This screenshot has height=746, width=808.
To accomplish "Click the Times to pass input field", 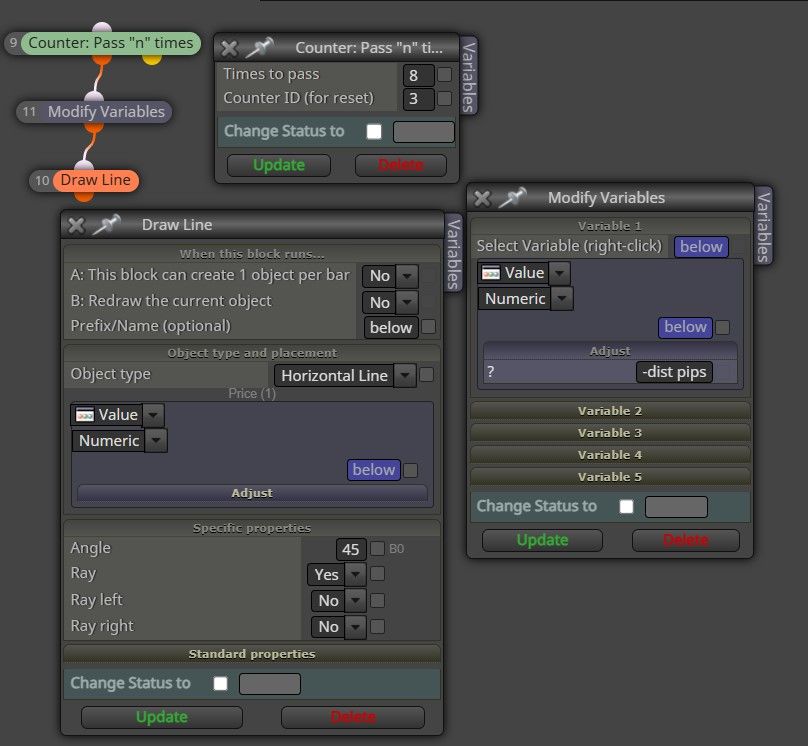I will pyautogui.click(x=418, y=76).
